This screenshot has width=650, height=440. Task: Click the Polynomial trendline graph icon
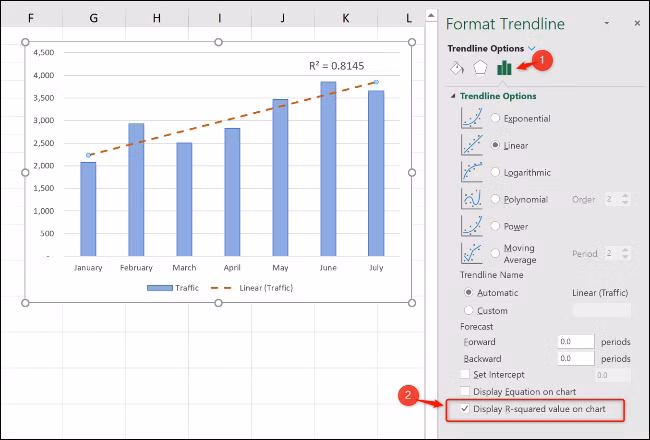[472, 199]
